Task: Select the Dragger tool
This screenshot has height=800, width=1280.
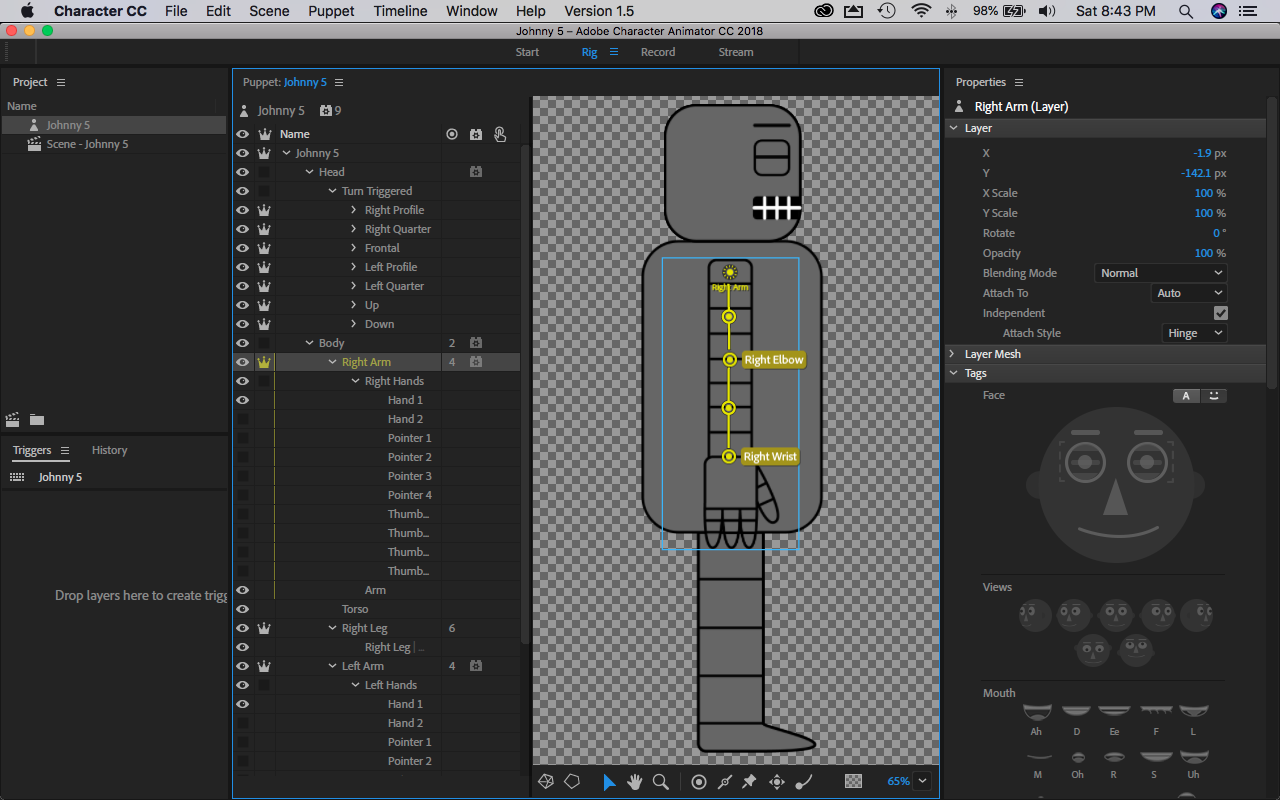Action: [x=776, y=782]
